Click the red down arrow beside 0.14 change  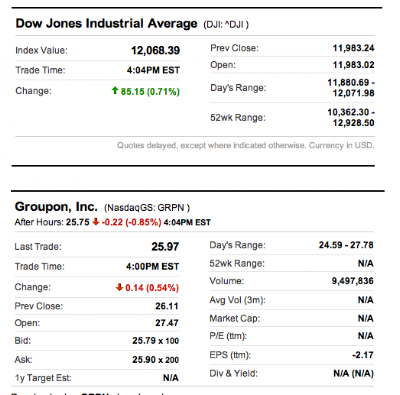[x=119, y=287]
